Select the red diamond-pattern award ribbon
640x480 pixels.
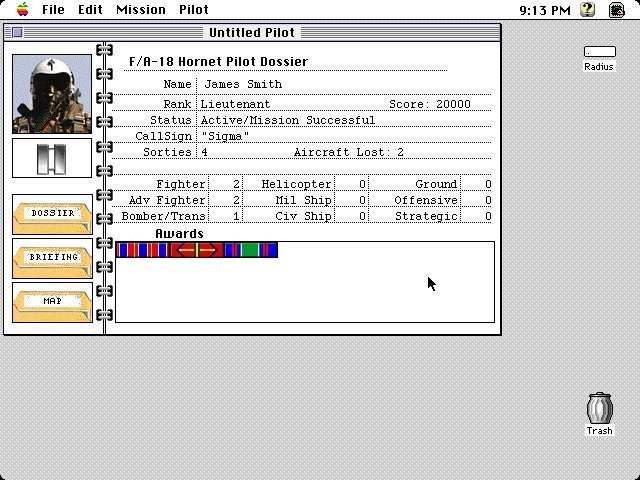(x=196, y=250)
